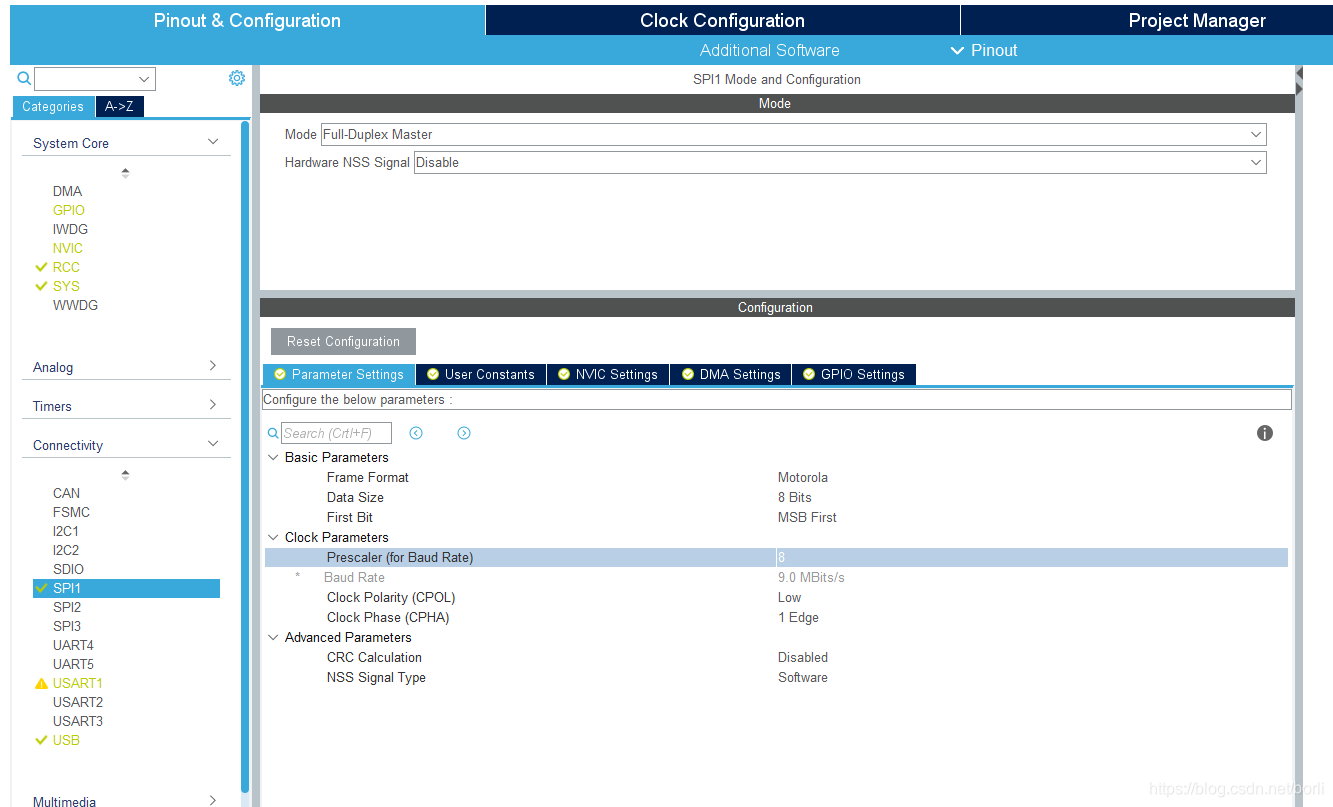Screen dimensions: 1333x807
Task: Click the Frame Format value Motorola
Action: point(803,477)
